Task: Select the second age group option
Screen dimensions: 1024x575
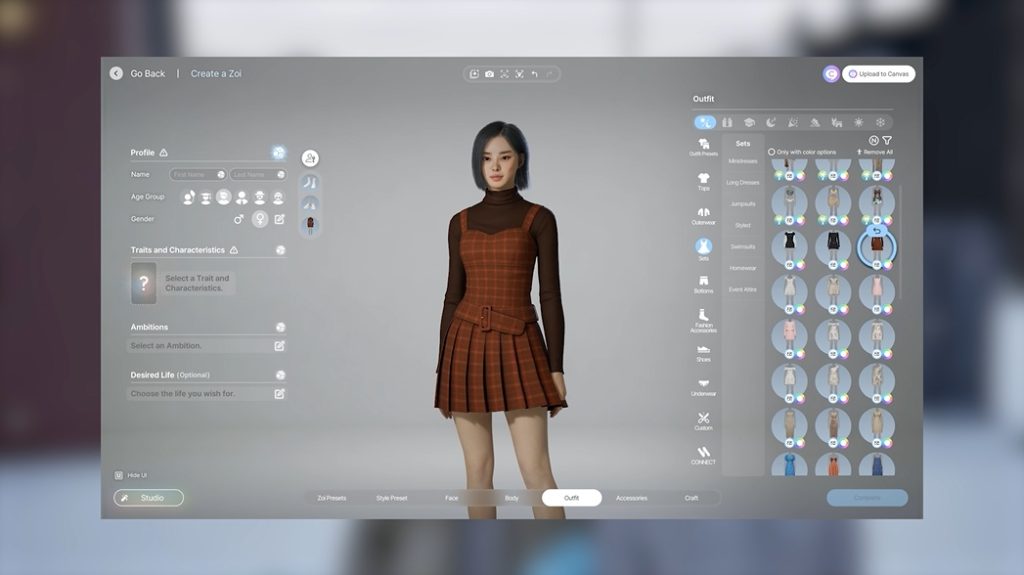Action: point(206,197)
